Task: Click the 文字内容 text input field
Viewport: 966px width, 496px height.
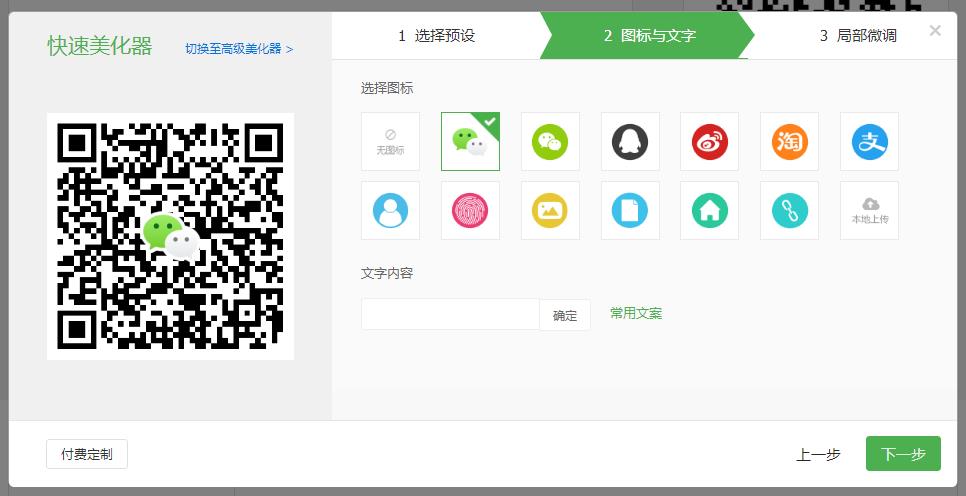Action: [x=450, y=314]
